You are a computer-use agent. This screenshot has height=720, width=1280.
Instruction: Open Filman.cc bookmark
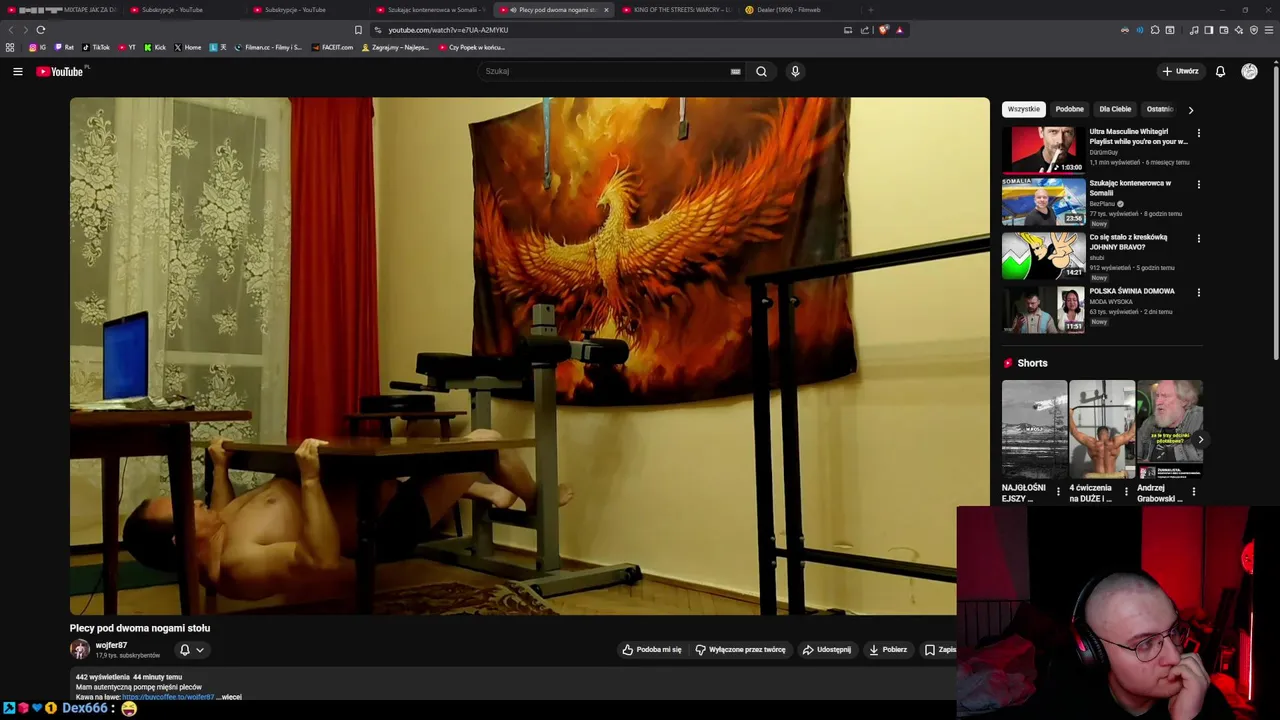(x=268, y=47)
